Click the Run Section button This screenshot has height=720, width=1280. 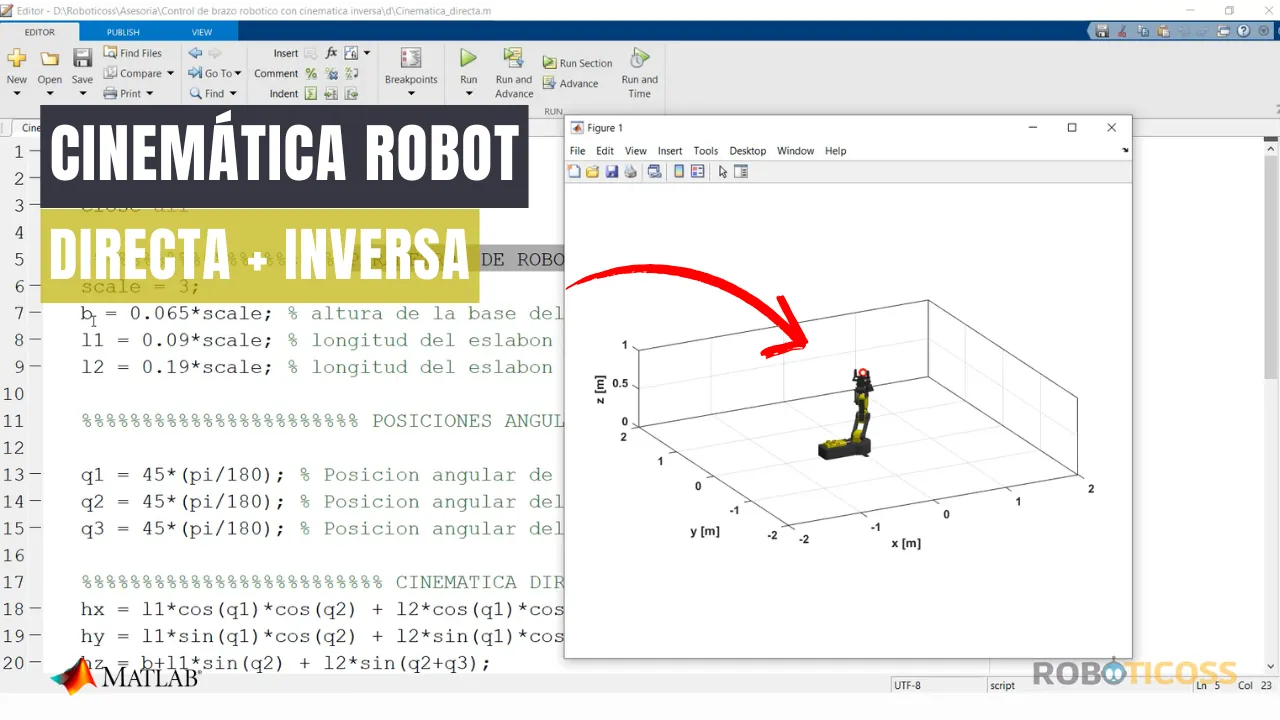[x=577, y=63]
